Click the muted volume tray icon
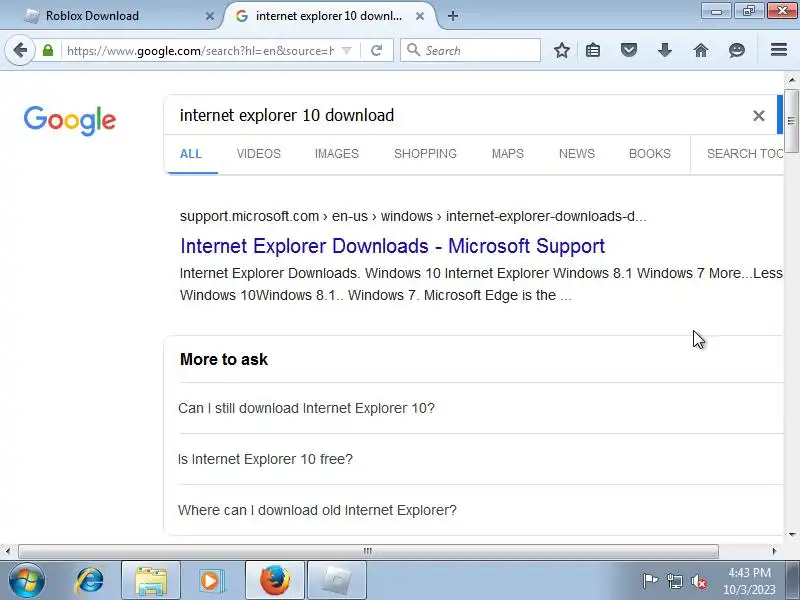This screenshot has height=600, width=800. pyautogui.click(x=698, y=581)
